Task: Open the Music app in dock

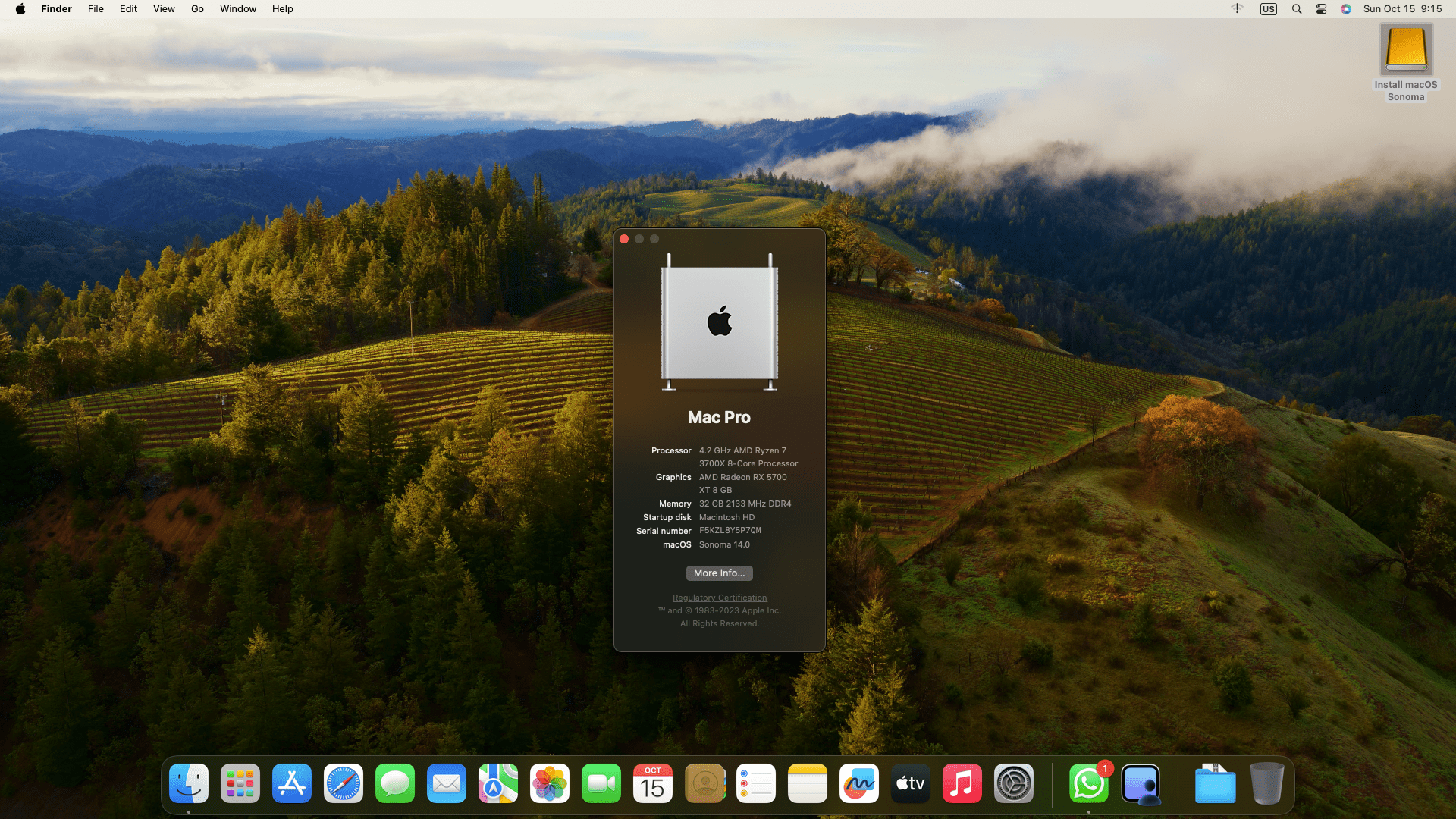Action: point(962,783)
